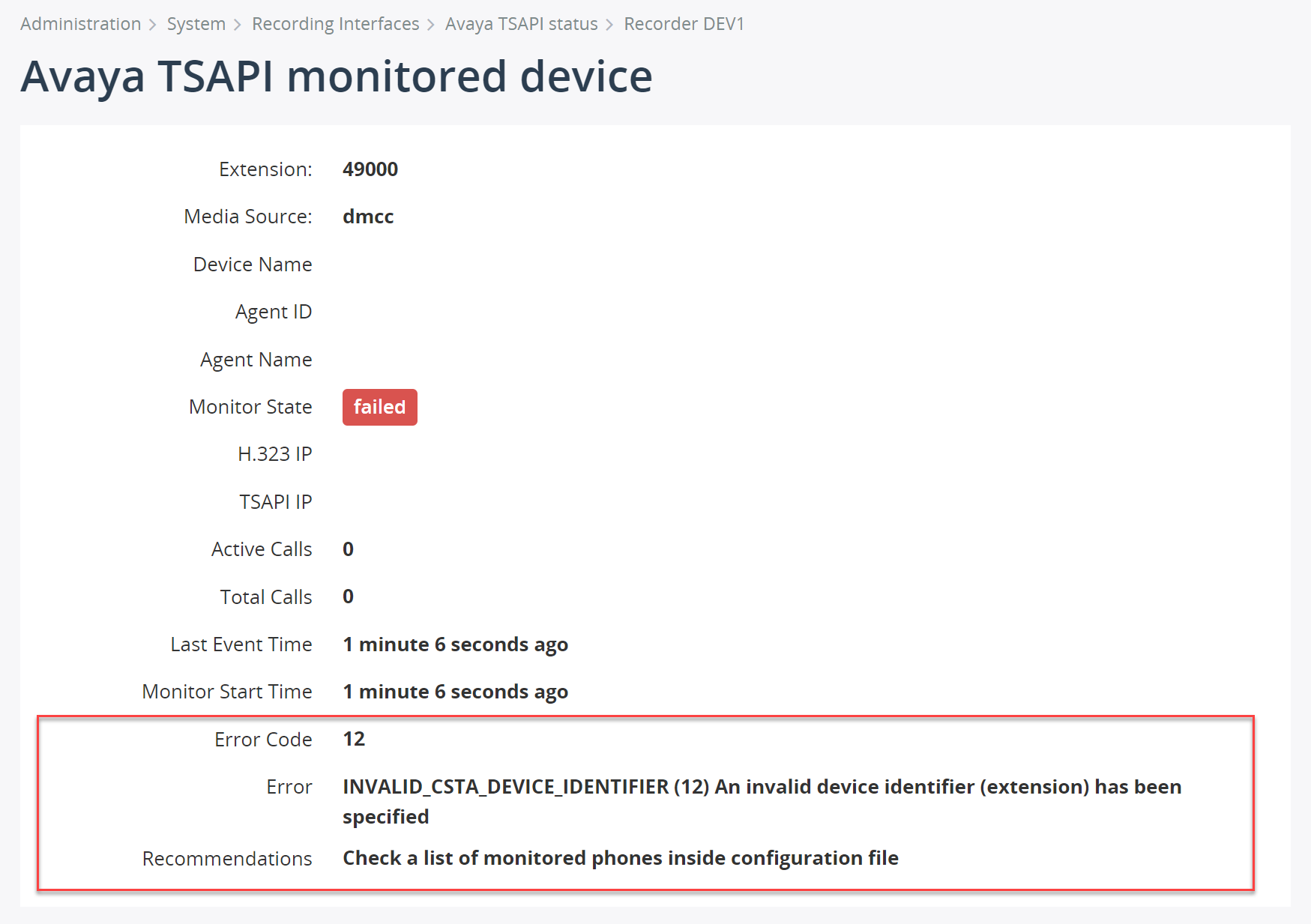The image size is (1311, 924).
Task: Click the Device Name label
Action: point(253,265)
